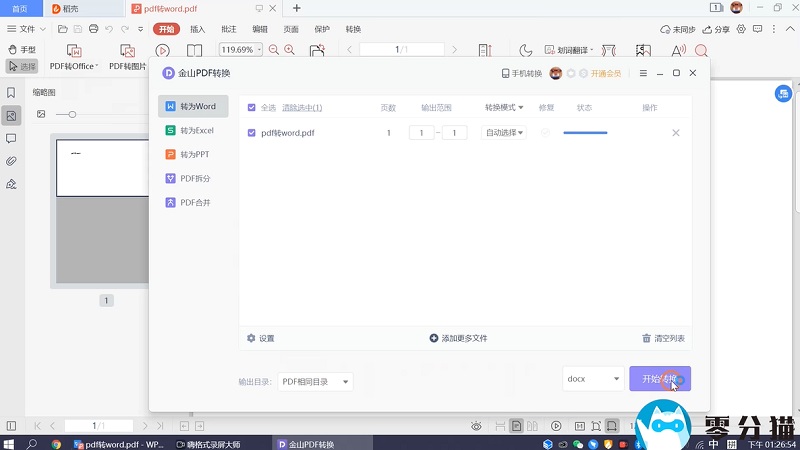This screenshot has height=450, width=800.
Task: Select the Convert to Word tab
Action: pyautogui.click(x=193, y=106)
